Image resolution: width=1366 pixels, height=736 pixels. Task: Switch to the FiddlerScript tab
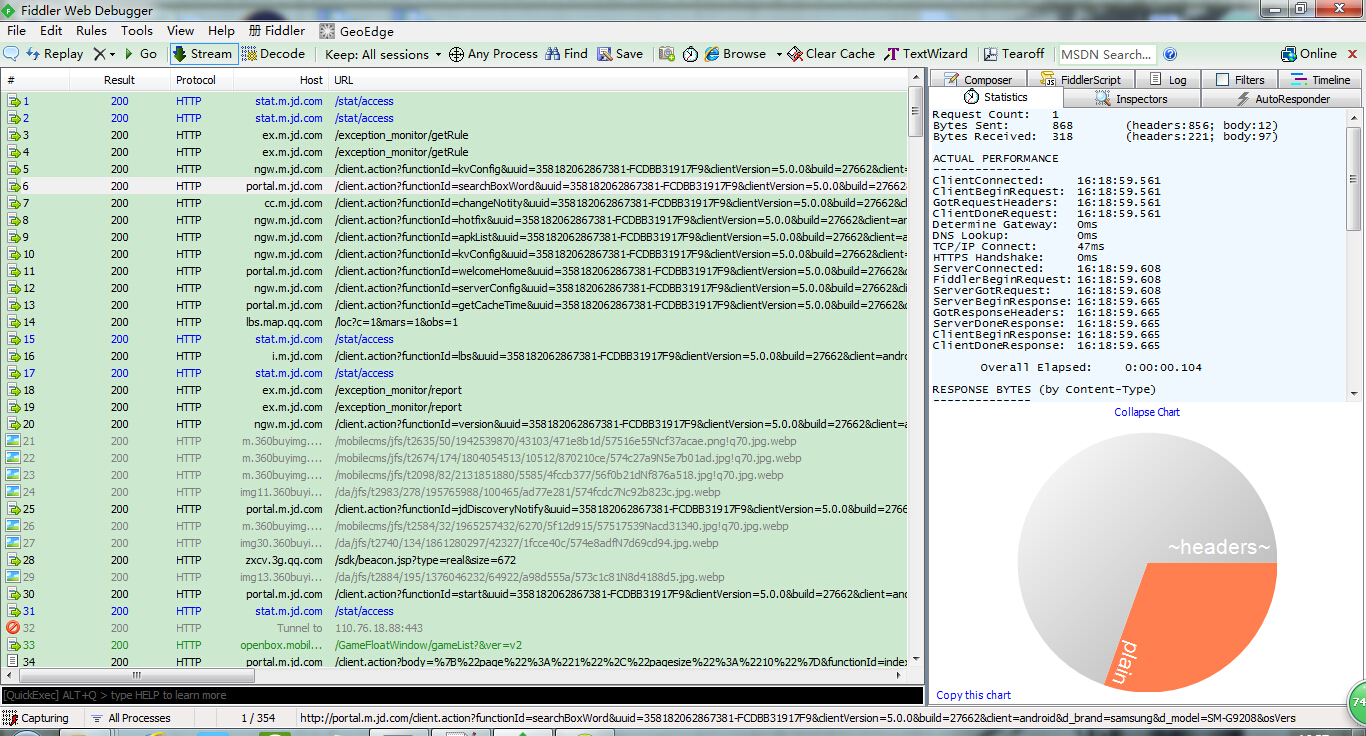click(x=1080, y=80)
